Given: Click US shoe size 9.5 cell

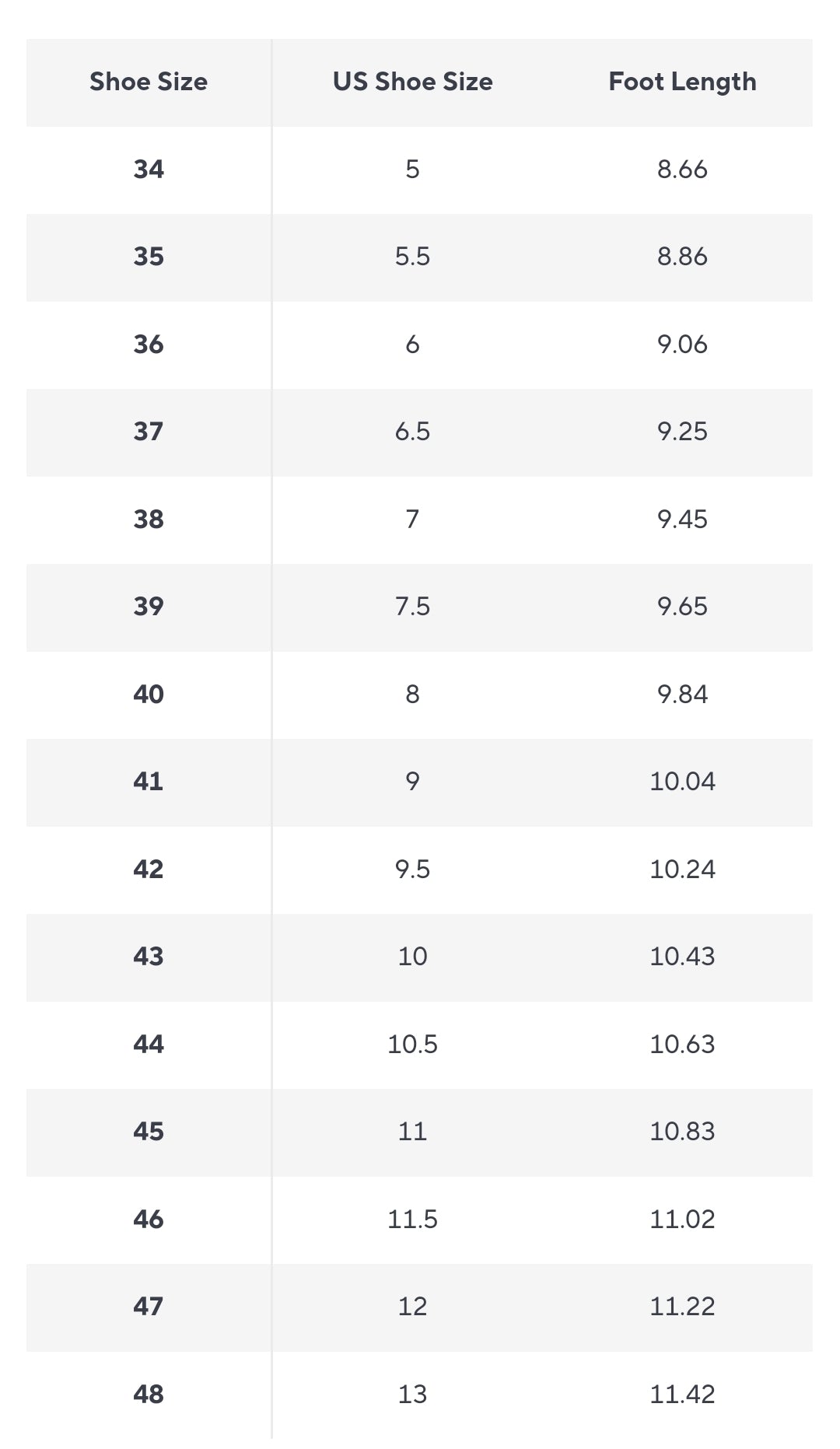Looking at the screenshot, I should point(412,869).
